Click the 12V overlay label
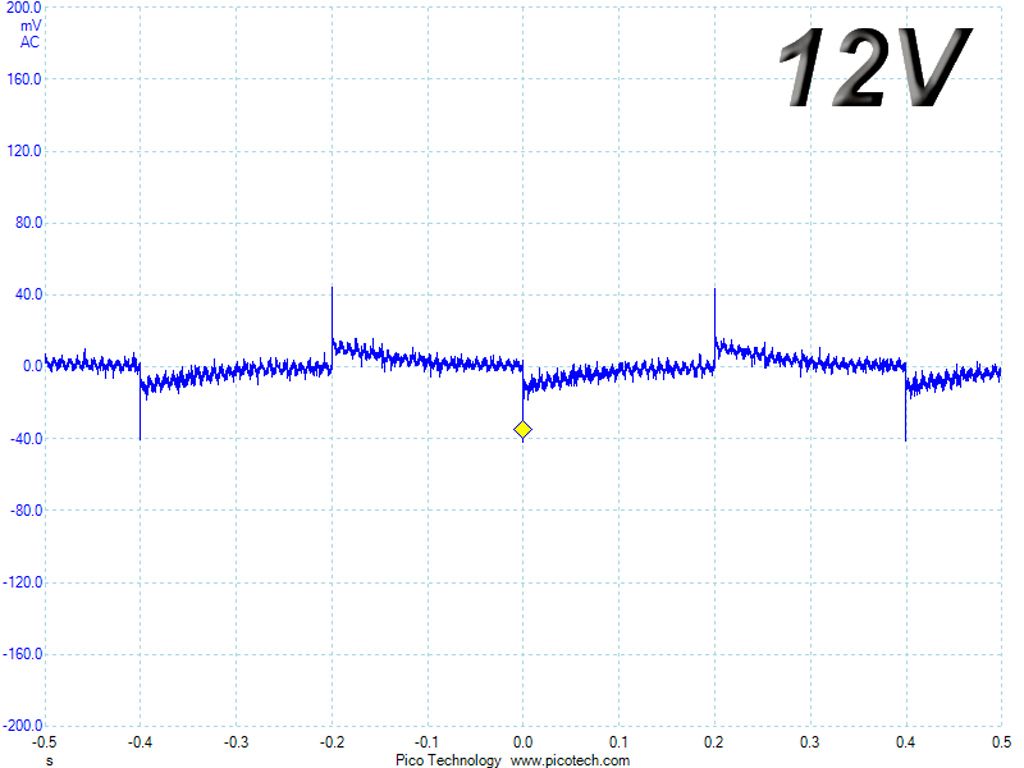The width and height of the screenshot is (1024, 768). click(x=876, y=67)
